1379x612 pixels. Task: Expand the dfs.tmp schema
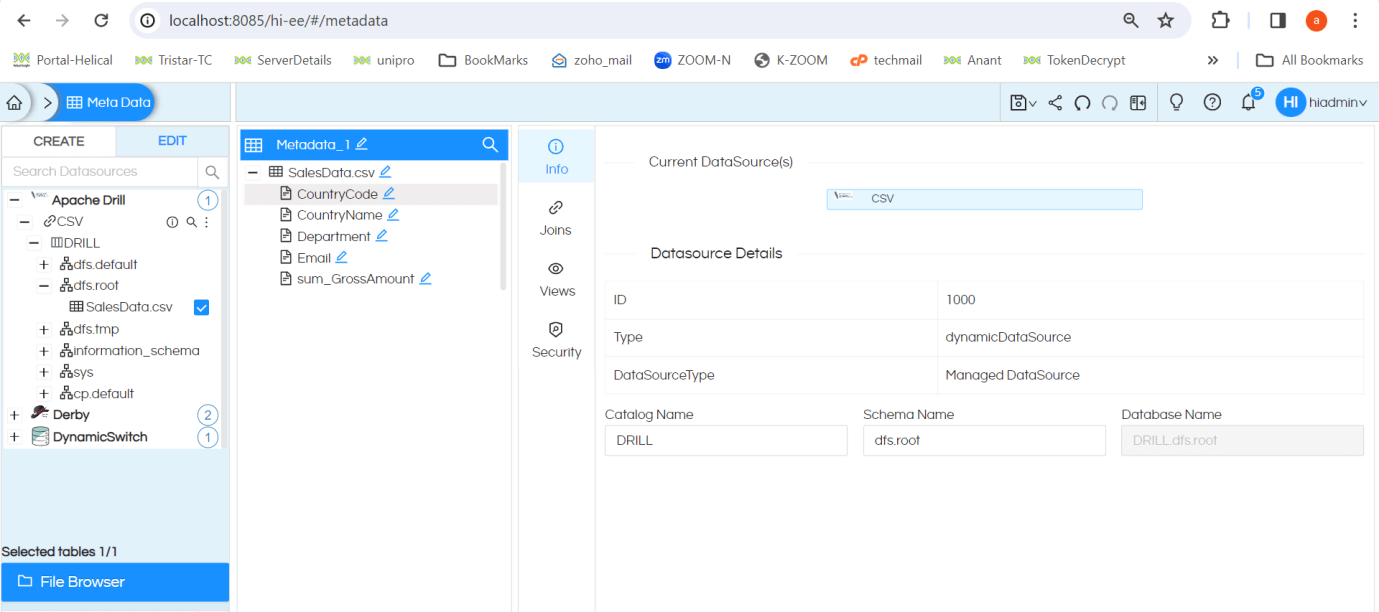click(44, 329)
